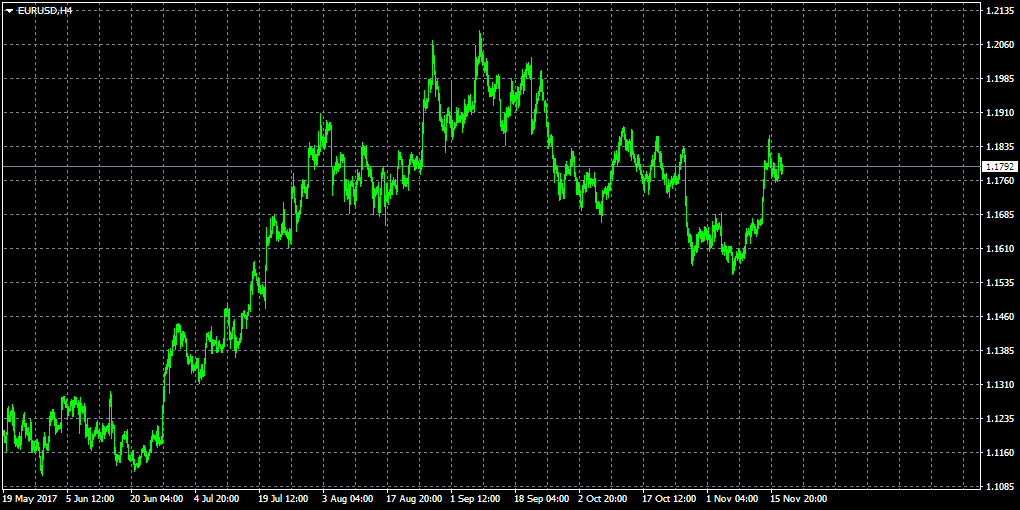This screenshot has height=510, width=1020.
Task: Click the 4 Jul 20:00 time label
Action: [x=216, y=499]
